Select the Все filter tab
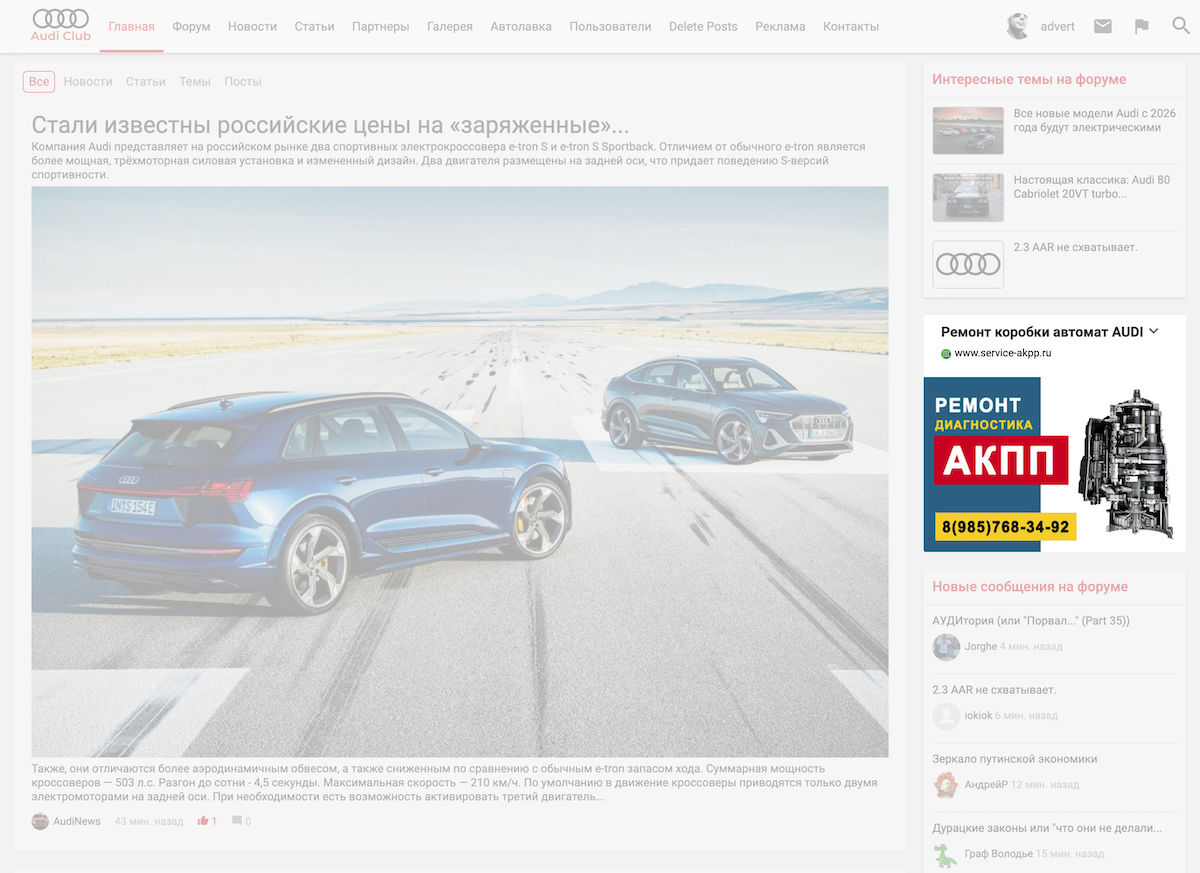Viewport: 1200px width, 873px height. coord(39,82)
